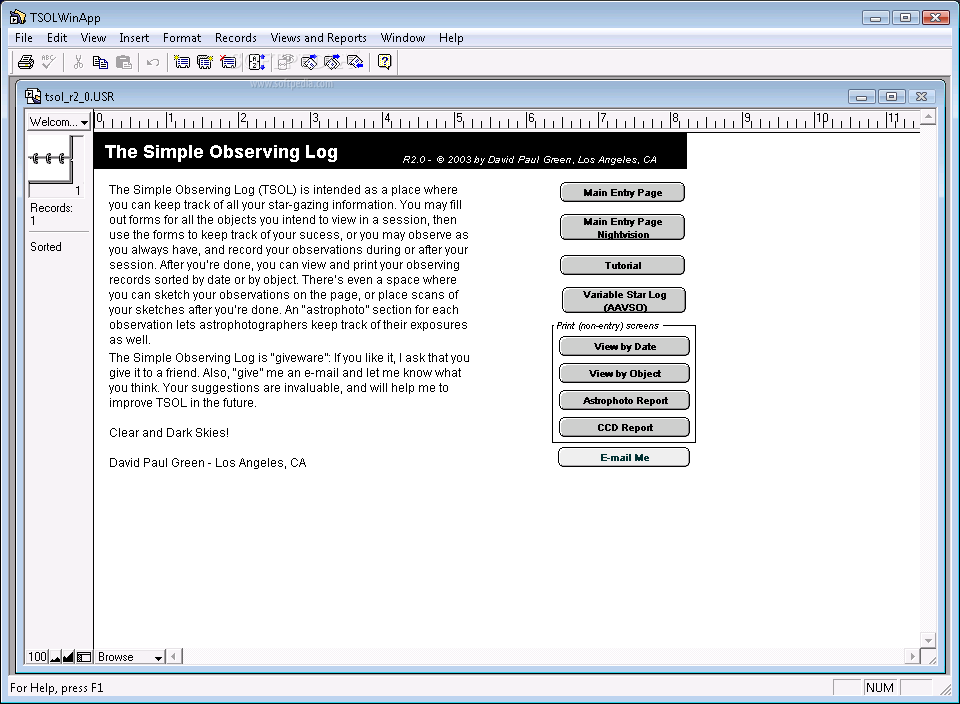Click the third record-set icon before Help
960x704 pixels.
[x=355, y=62]
